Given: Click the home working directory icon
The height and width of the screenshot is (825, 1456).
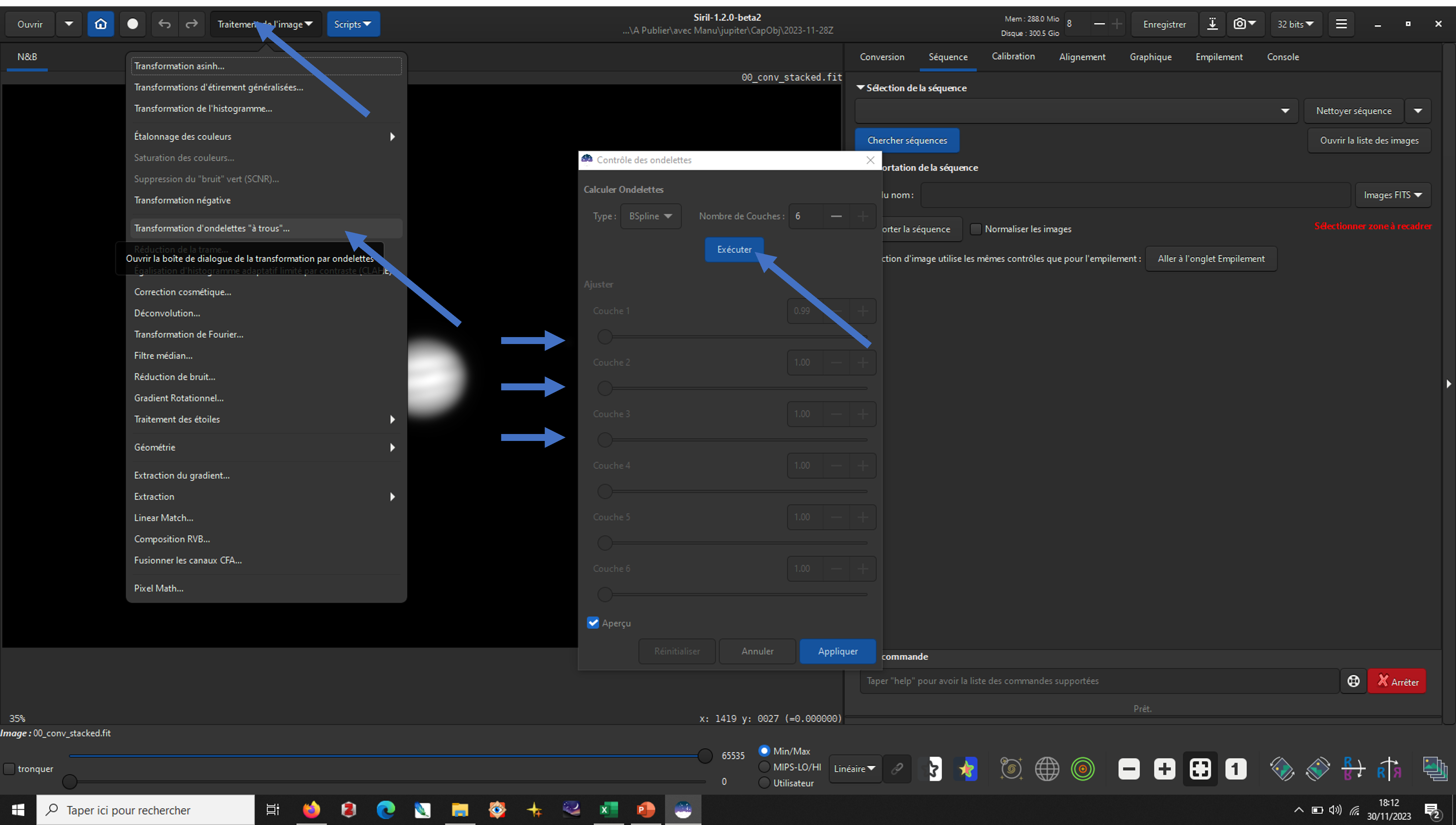Looking at the screenshot, I should (x=101, y=24).
